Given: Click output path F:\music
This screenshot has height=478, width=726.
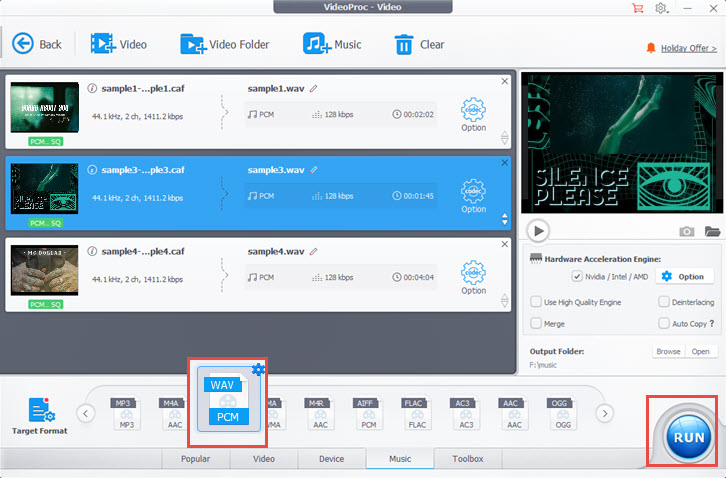Looking at the screenshot, I should [543, 365].
